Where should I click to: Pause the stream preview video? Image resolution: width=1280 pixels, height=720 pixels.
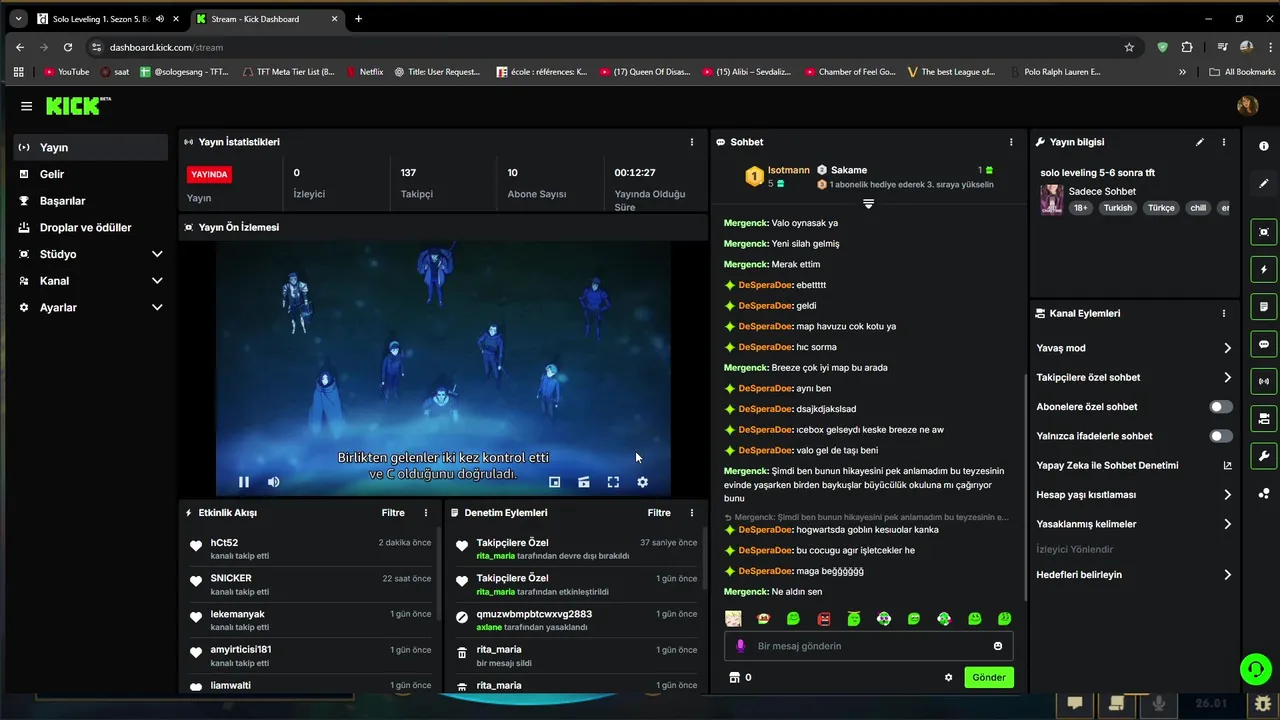pyautogui.click(x=243, y=482)
